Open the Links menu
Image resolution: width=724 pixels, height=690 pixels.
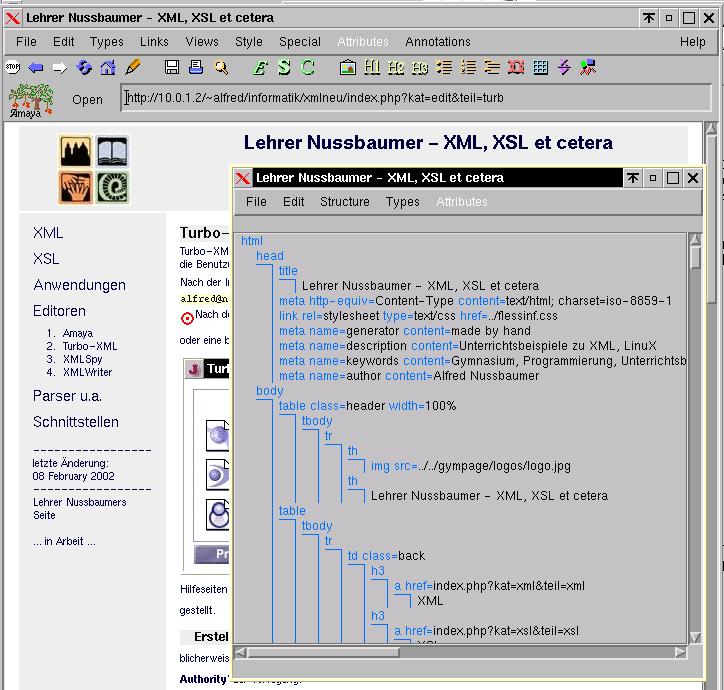(154, 42)
